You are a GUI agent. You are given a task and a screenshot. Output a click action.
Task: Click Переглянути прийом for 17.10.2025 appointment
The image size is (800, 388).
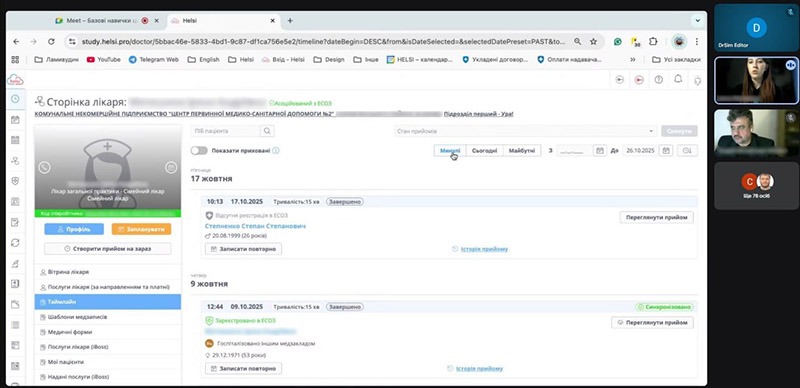[x=657, y=217]
